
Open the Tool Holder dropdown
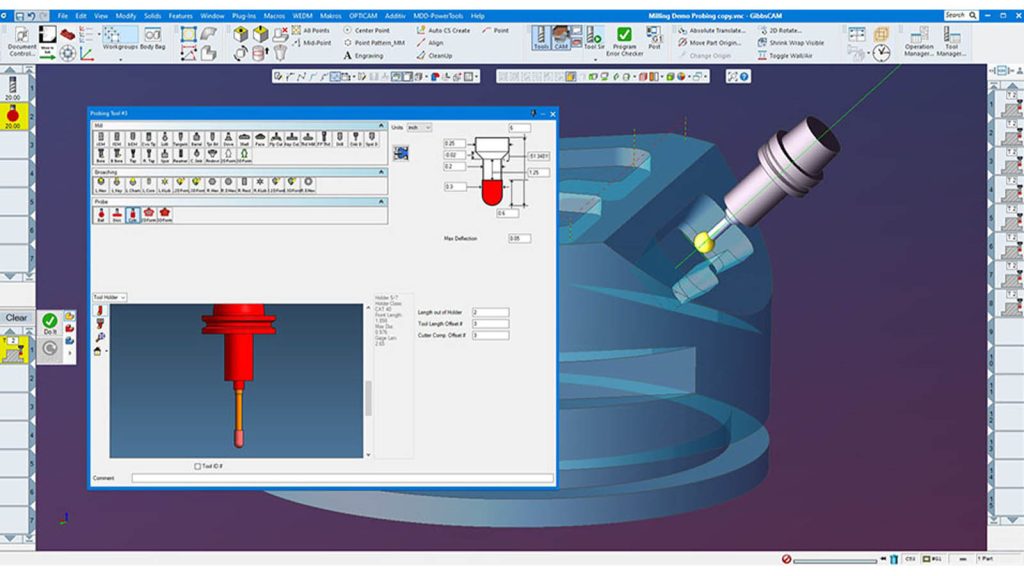(x=109, y=297)
